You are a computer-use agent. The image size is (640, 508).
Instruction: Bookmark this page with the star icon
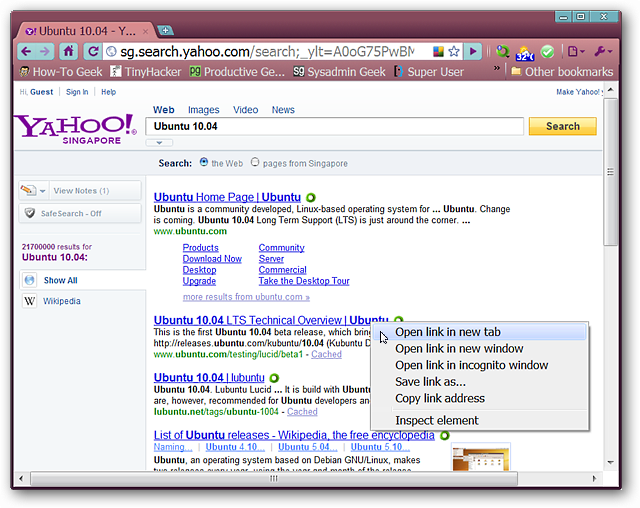point(454,51)
